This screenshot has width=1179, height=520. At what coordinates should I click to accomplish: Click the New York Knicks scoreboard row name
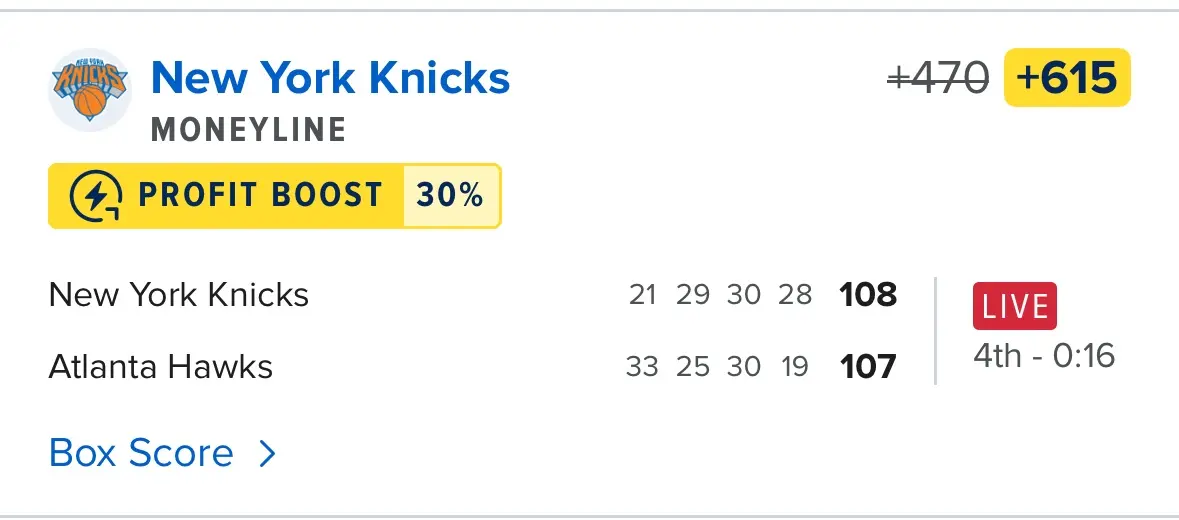pos(179,295)
